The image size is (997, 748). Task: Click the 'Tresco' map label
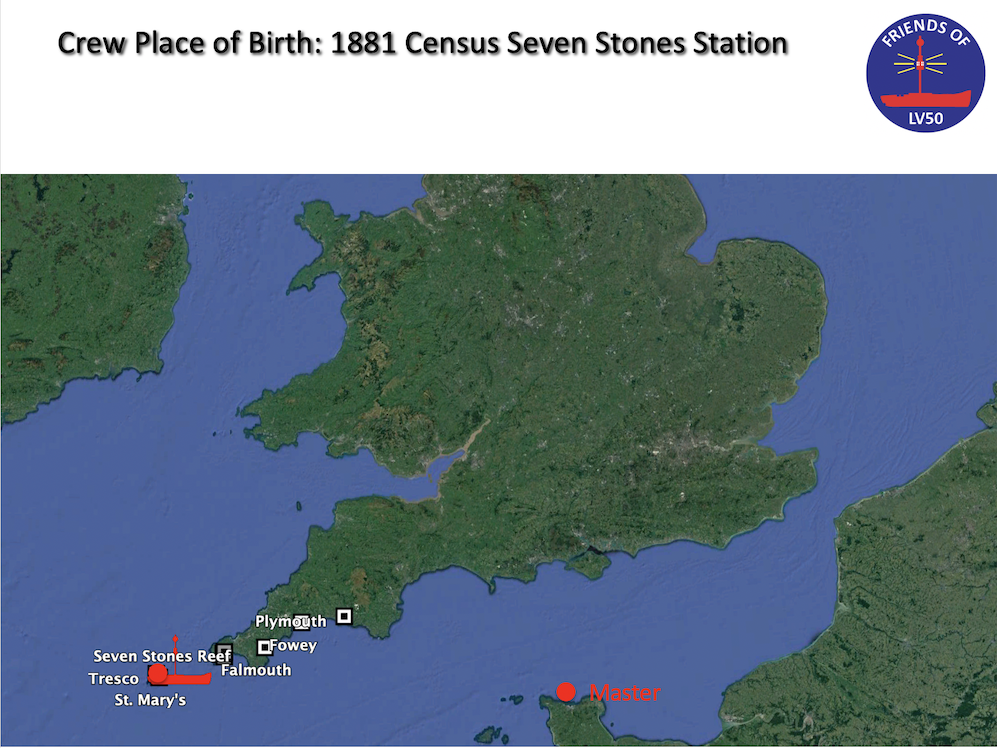click(114, 679)
